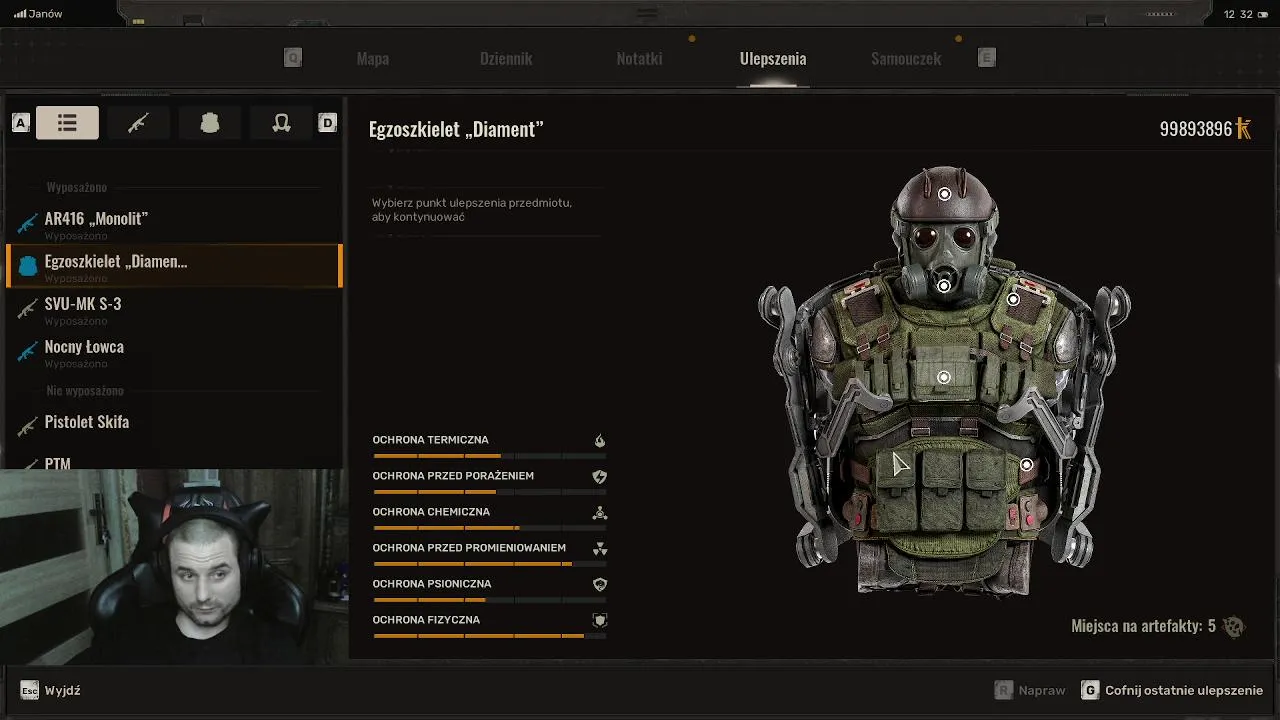
Task: Select the armor filter icon
Action: (x=210, y=123)
